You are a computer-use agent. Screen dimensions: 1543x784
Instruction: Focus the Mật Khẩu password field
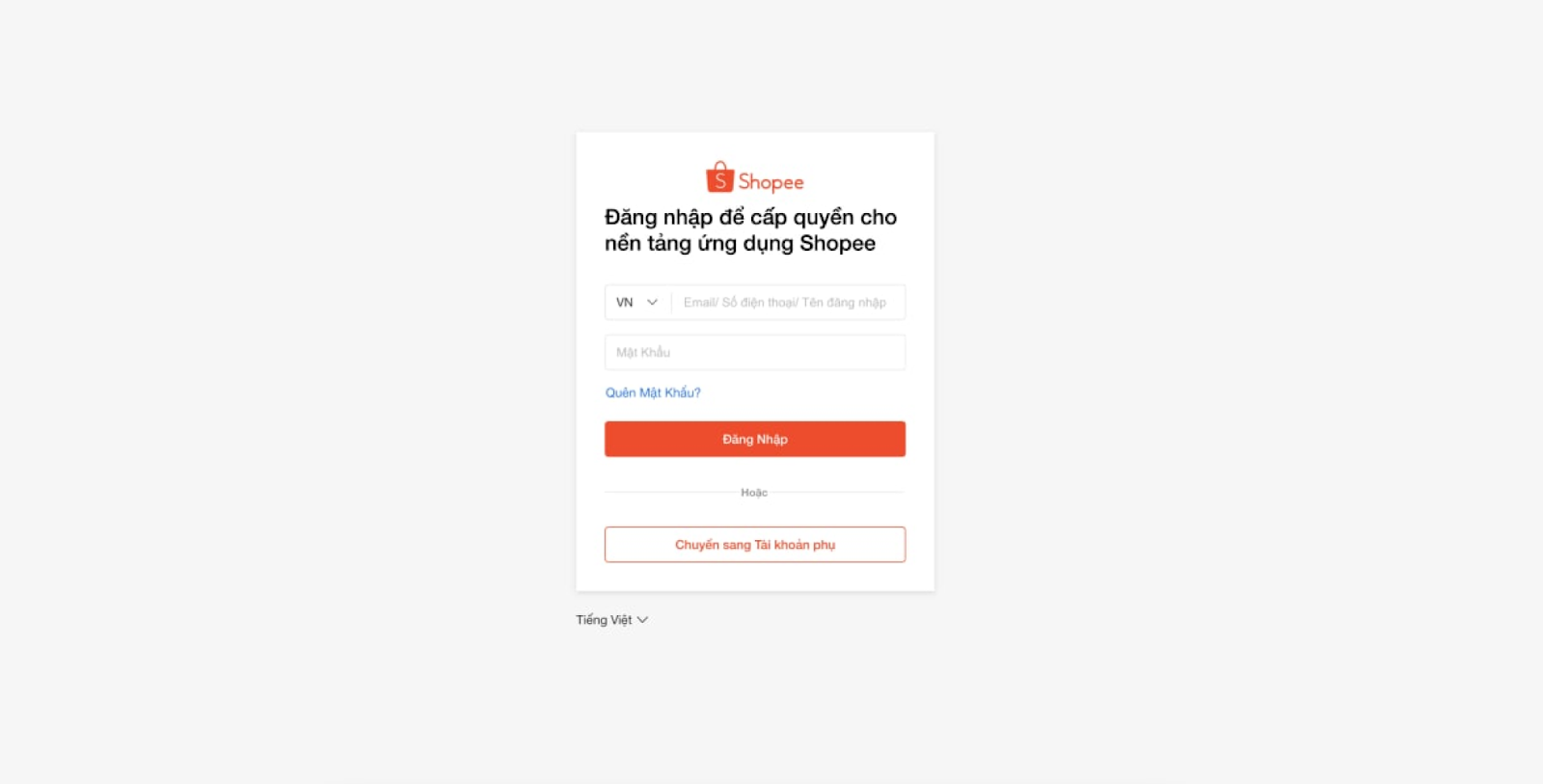click(x=755, y=352)
